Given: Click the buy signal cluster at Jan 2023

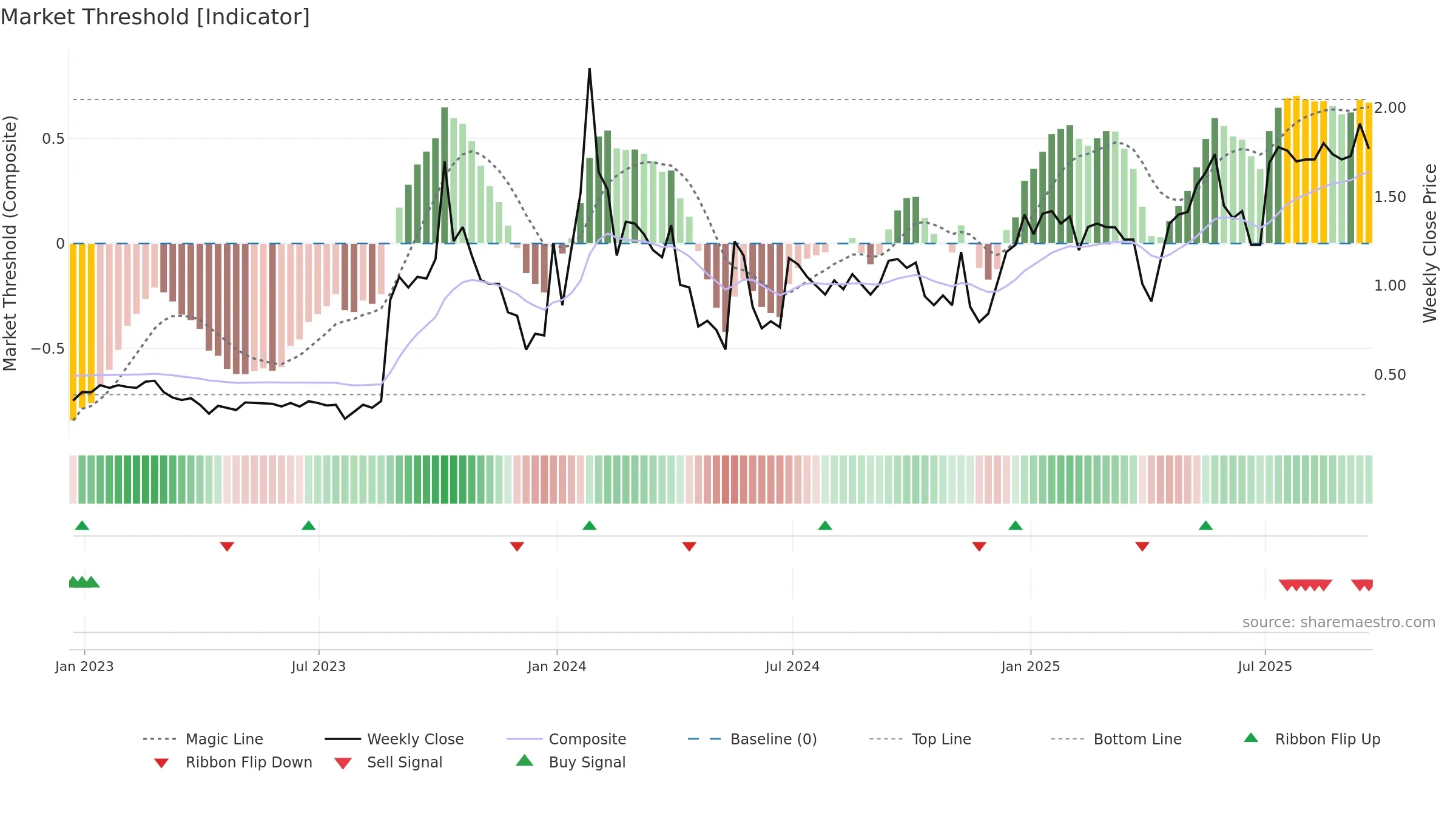Looking at the screenshot, I should (x=84, y=582).
